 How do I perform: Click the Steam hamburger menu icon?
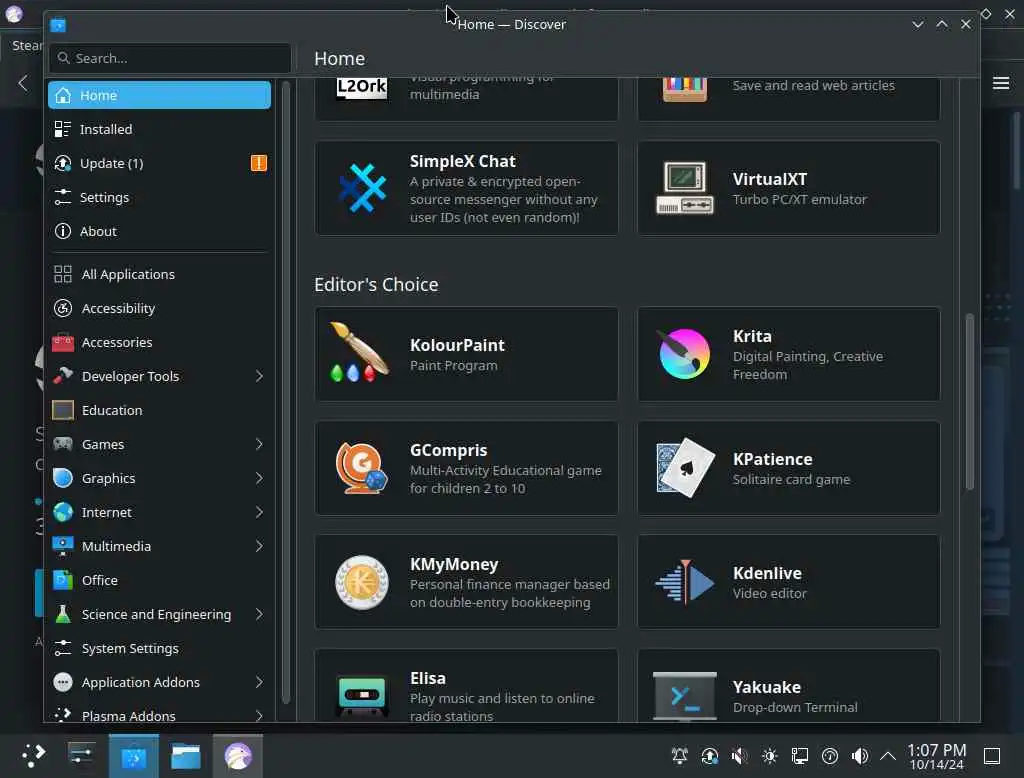coord(1001,83)
